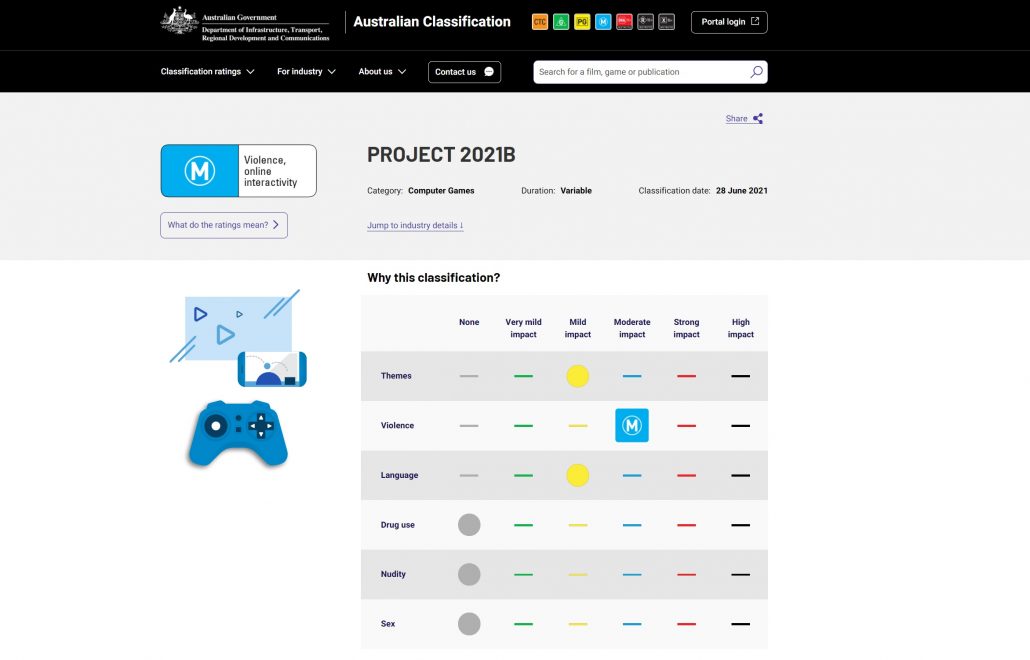Click the Variable duration value
This screenshot has width=1030, height=660.
[576, 190]
